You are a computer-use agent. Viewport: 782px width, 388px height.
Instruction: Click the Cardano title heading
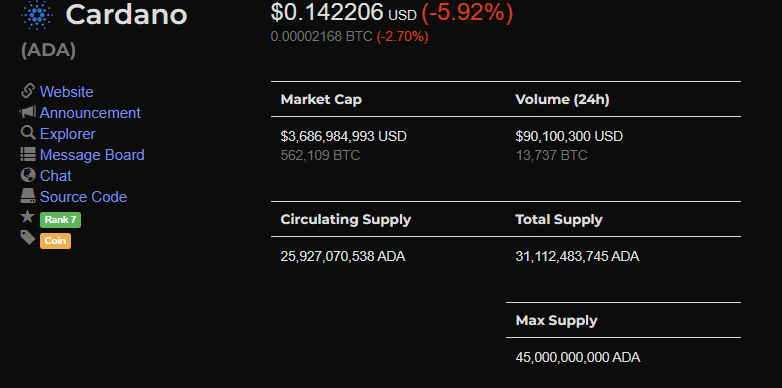(126, 14)
